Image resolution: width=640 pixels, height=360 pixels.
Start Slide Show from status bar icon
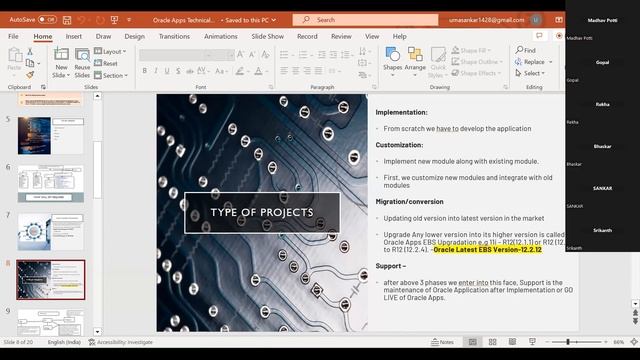click(x=532, y=342)
